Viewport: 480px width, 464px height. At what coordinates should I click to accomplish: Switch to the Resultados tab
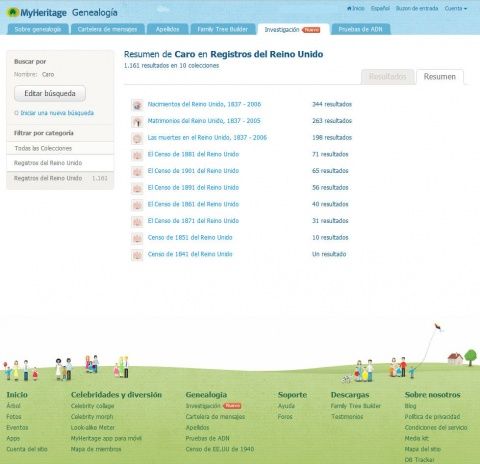388,77
